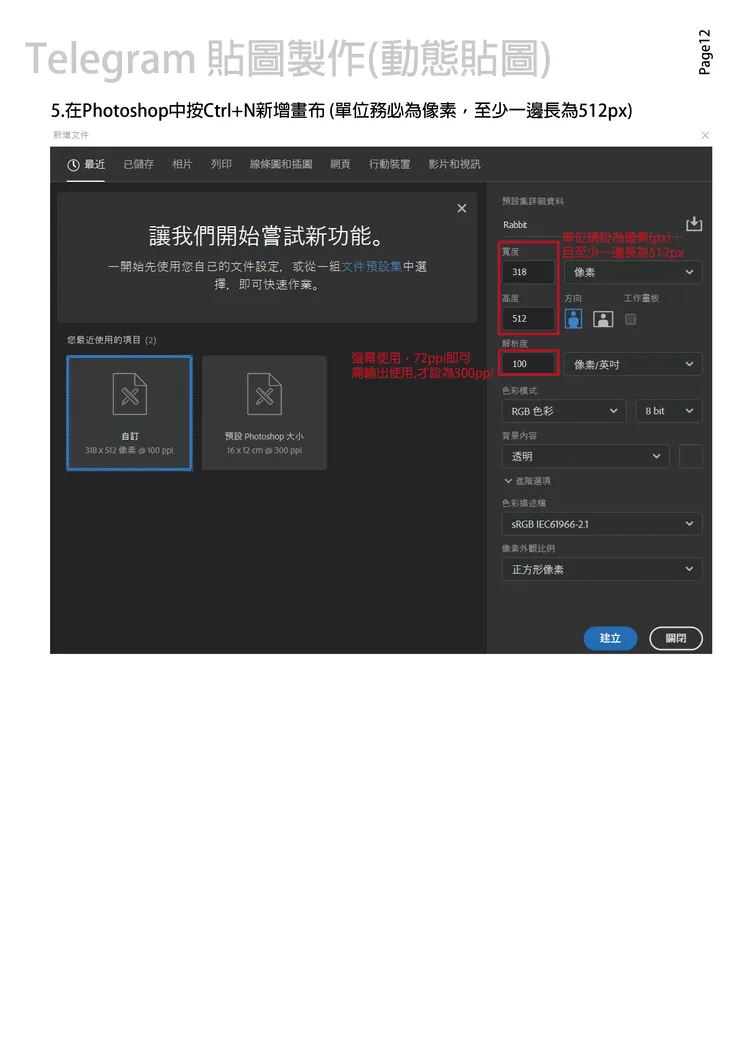Open the 像素 unit dropdown
This screenshot has height=1046, width=740.
(633, 272)
